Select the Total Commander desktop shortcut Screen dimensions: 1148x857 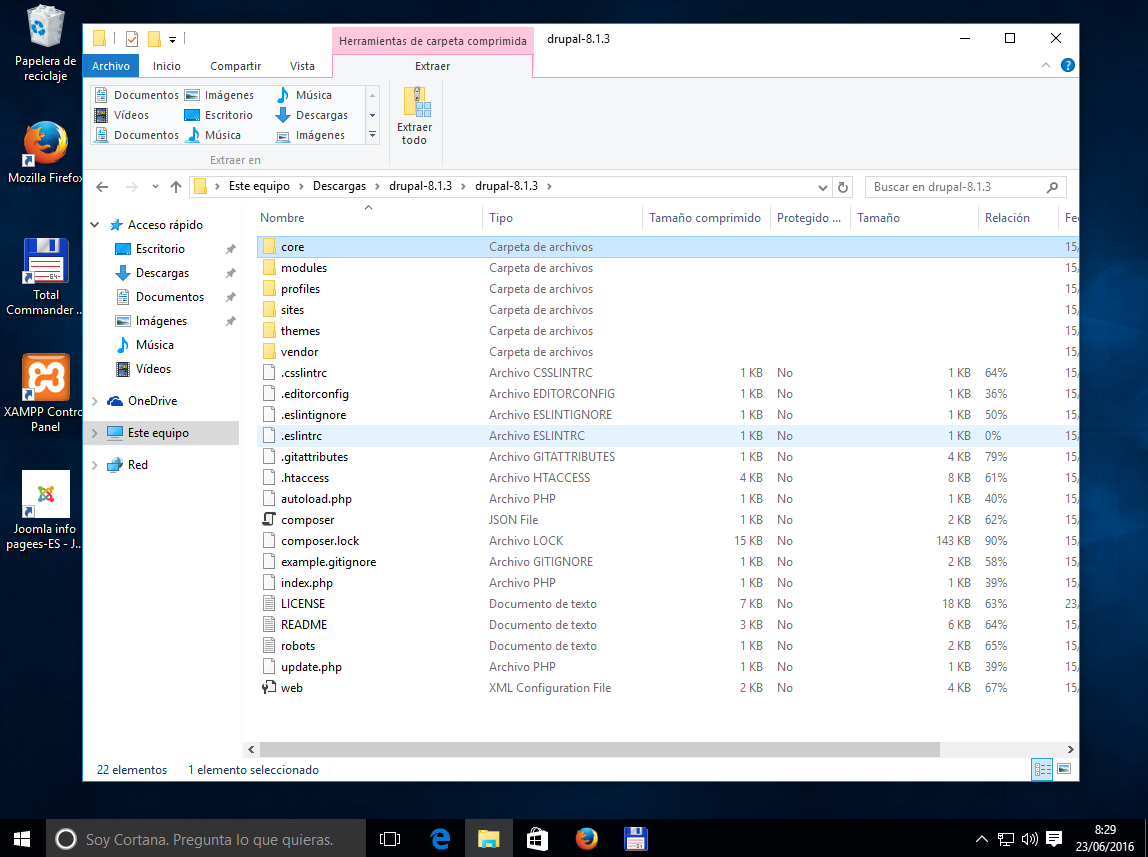pyautogui.click(x=45, y=277)
